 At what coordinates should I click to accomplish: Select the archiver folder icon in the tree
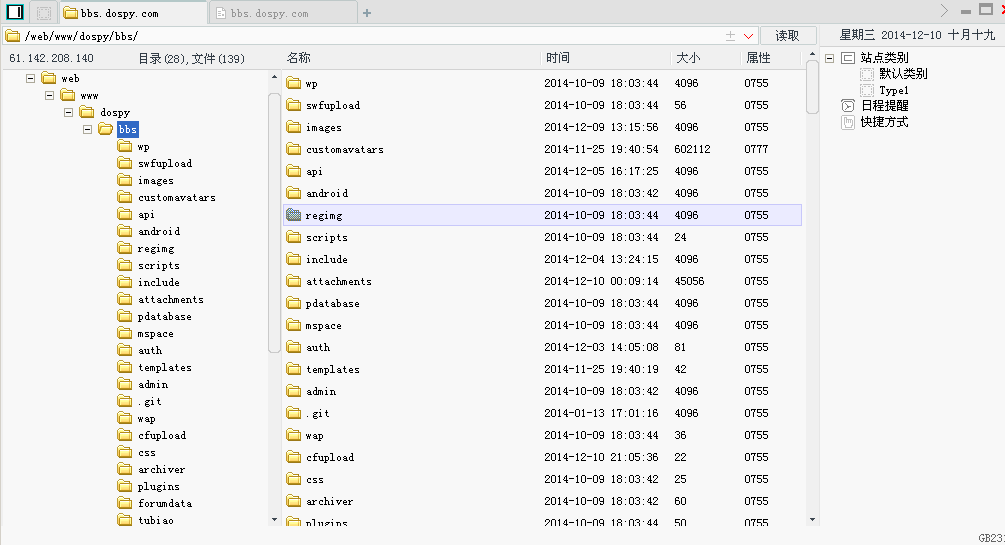[125, 469]
